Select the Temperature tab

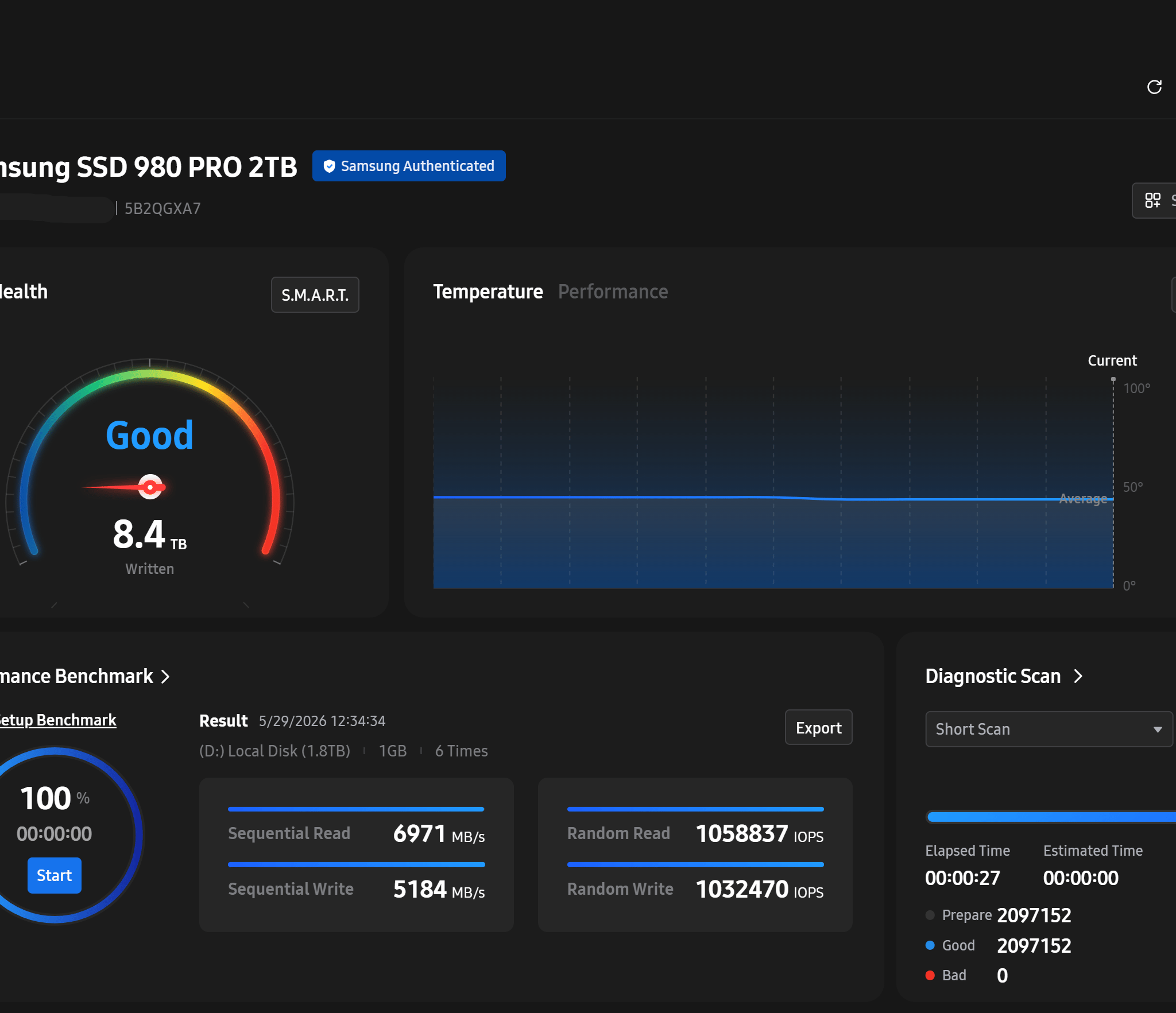tap(488, 292)
